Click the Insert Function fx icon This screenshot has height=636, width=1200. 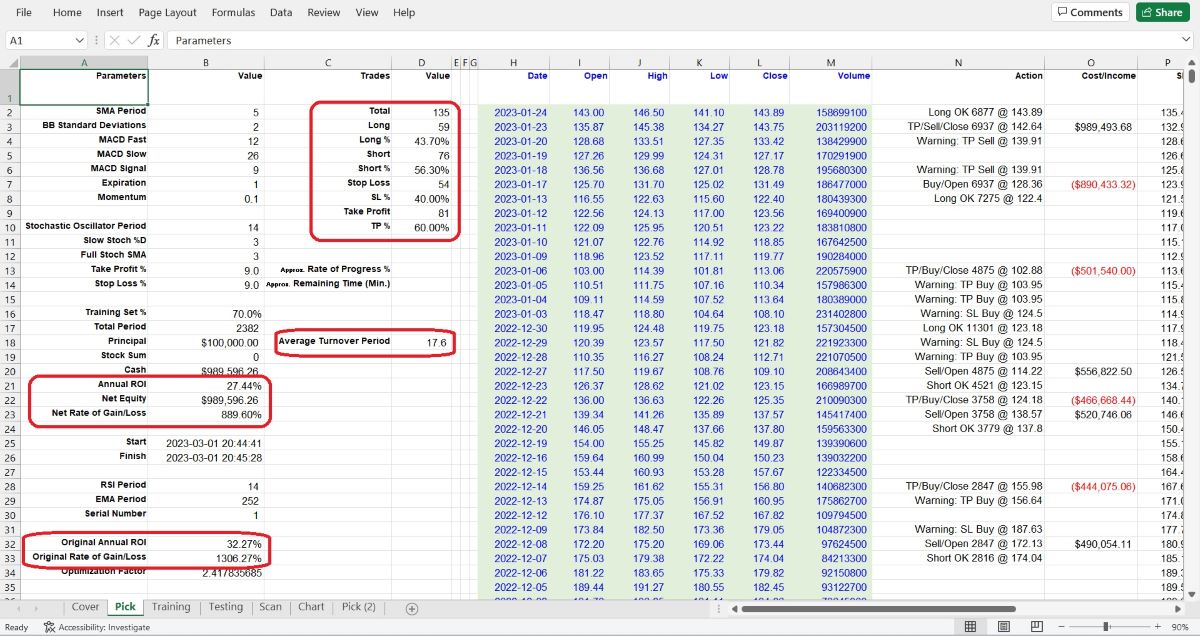coord(154,40)
